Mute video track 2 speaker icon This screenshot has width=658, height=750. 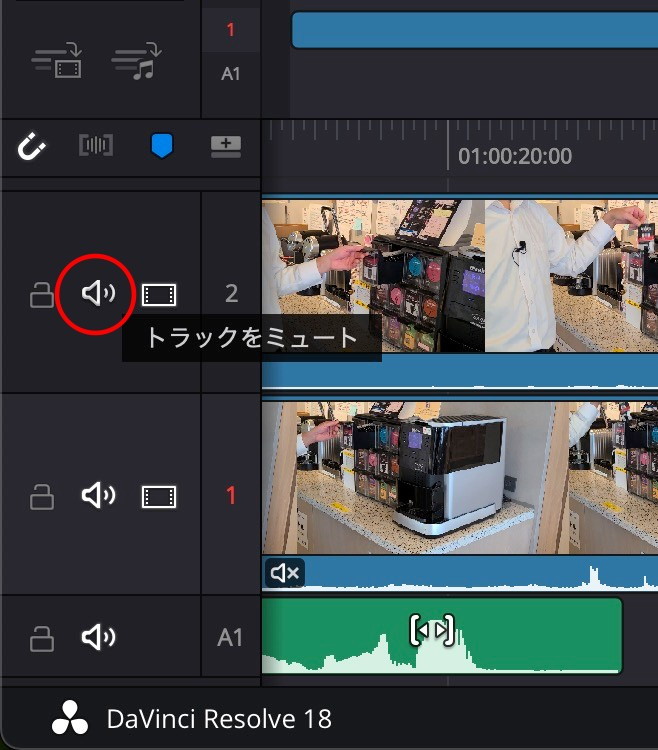click(99, 293)
